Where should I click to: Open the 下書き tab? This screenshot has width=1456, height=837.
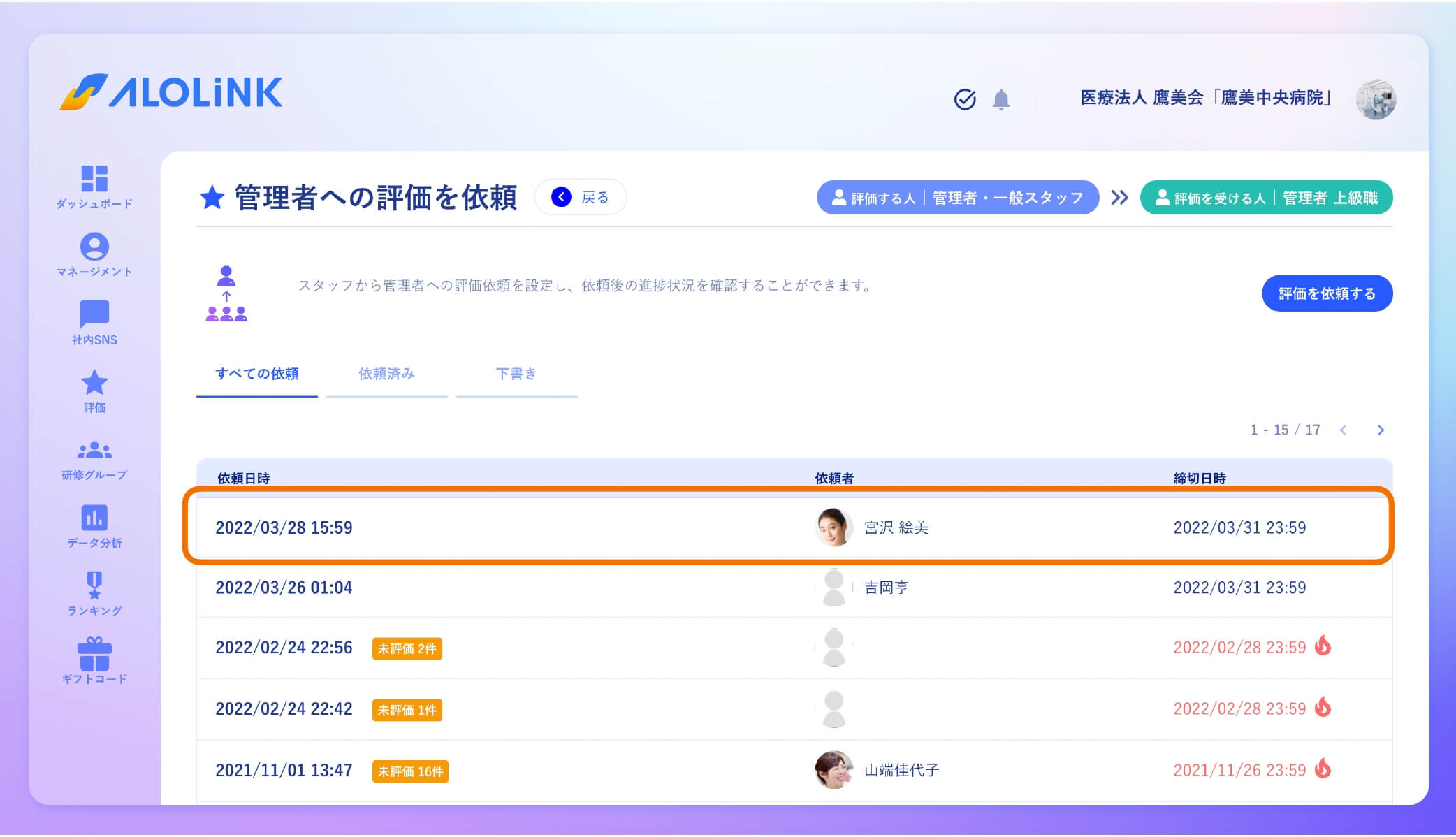(x=516, y=374)
